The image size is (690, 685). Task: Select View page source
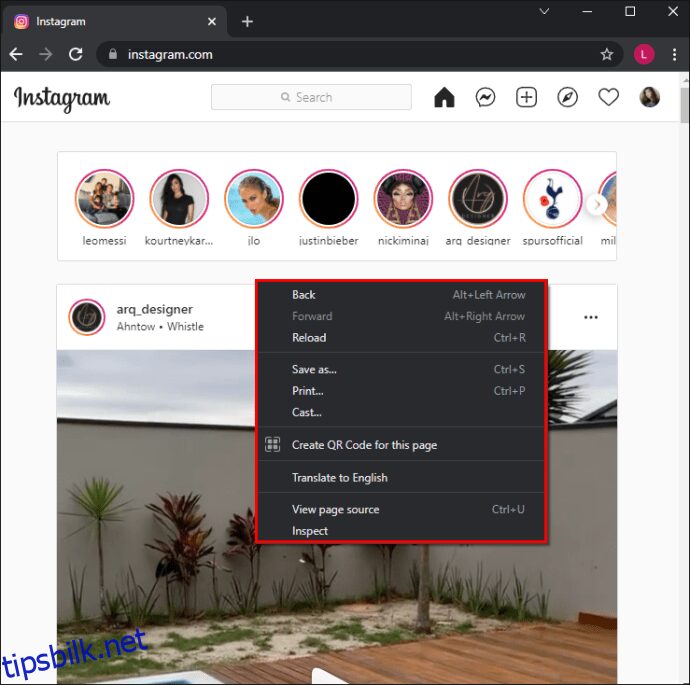pos(401,509)
